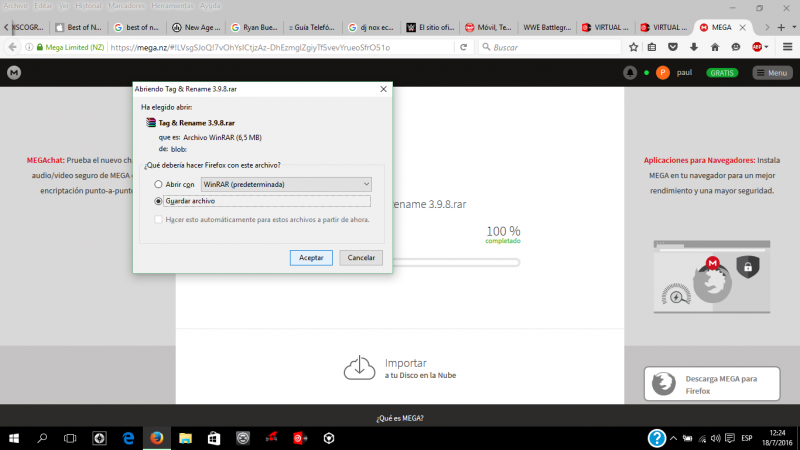
Task: Open the Marcadores menu
Action: click(126, 6)
